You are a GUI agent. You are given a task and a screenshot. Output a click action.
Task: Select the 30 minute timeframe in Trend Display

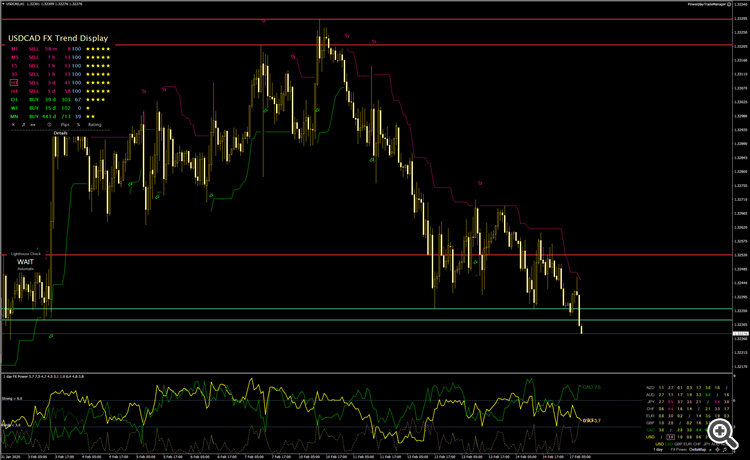(14, 74)
